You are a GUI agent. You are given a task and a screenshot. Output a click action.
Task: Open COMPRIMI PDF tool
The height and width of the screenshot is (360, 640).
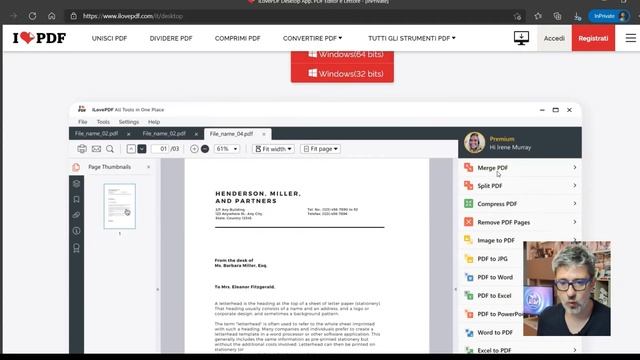[238, 38]
